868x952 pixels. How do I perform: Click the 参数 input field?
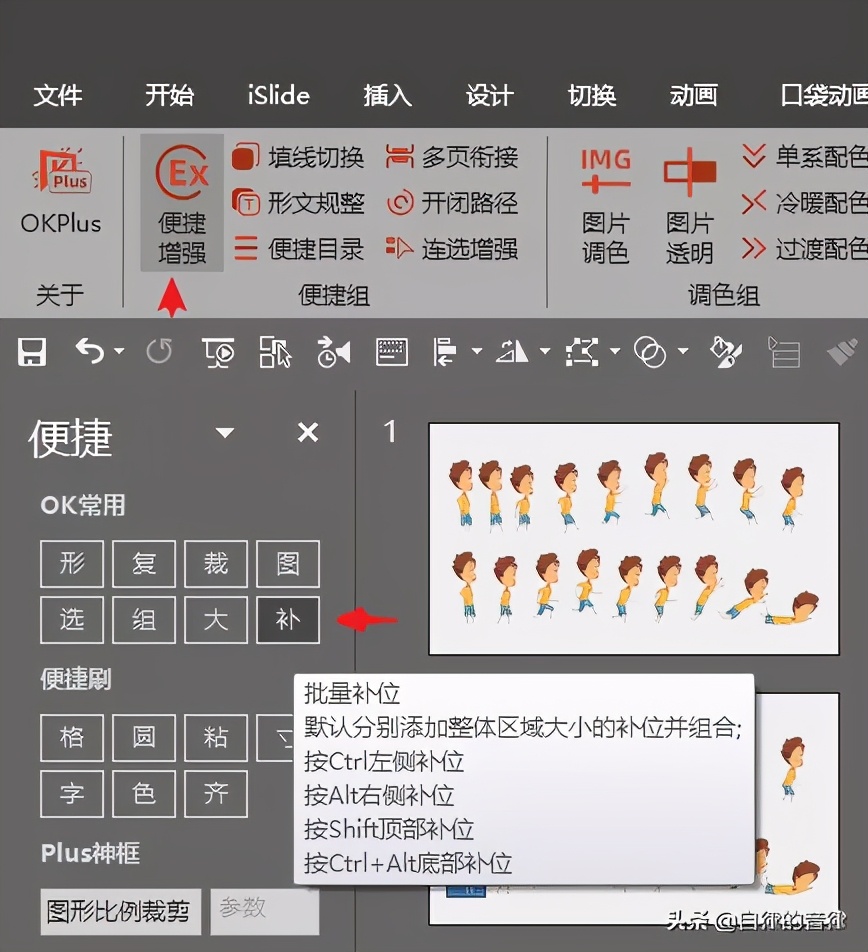click(265, 911)
